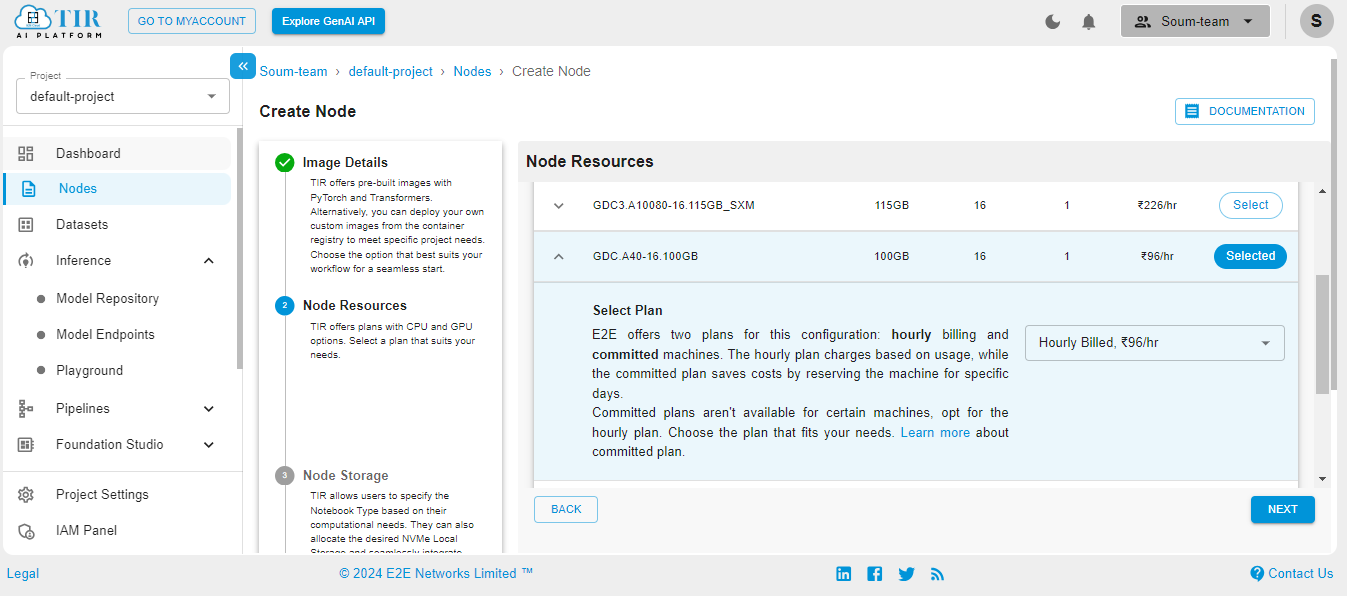This screenshot has height=596, width=1347.
Task: Open E2E Twitter page icon
Action: point(906,574)
